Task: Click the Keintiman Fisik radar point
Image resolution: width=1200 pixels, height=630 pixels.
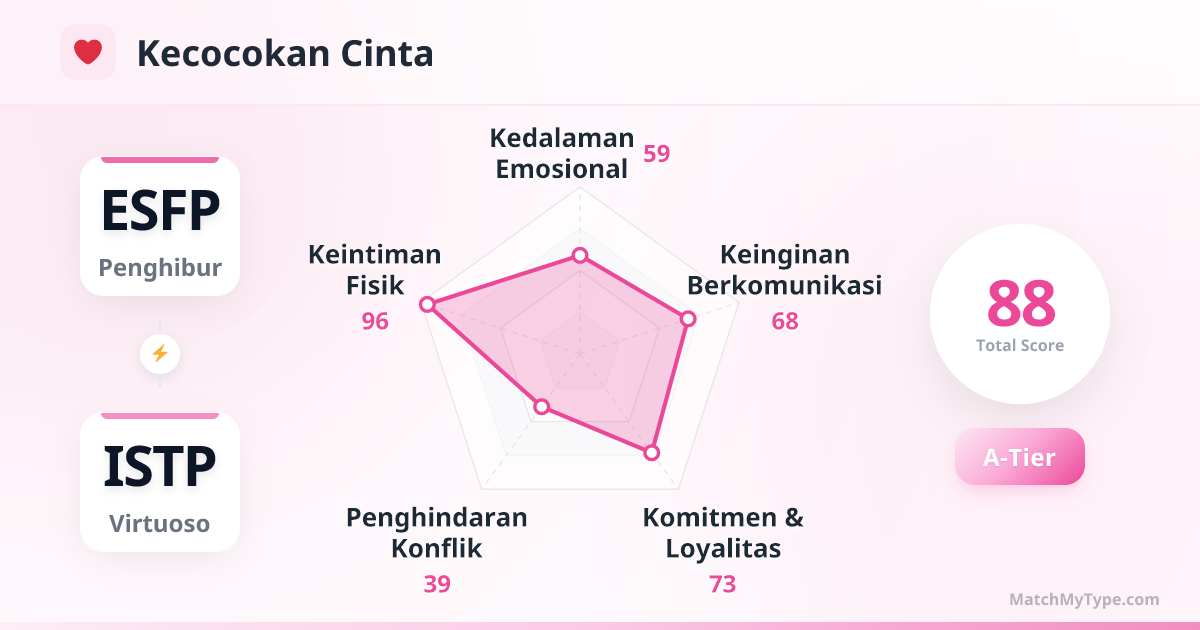Action: 427,304
